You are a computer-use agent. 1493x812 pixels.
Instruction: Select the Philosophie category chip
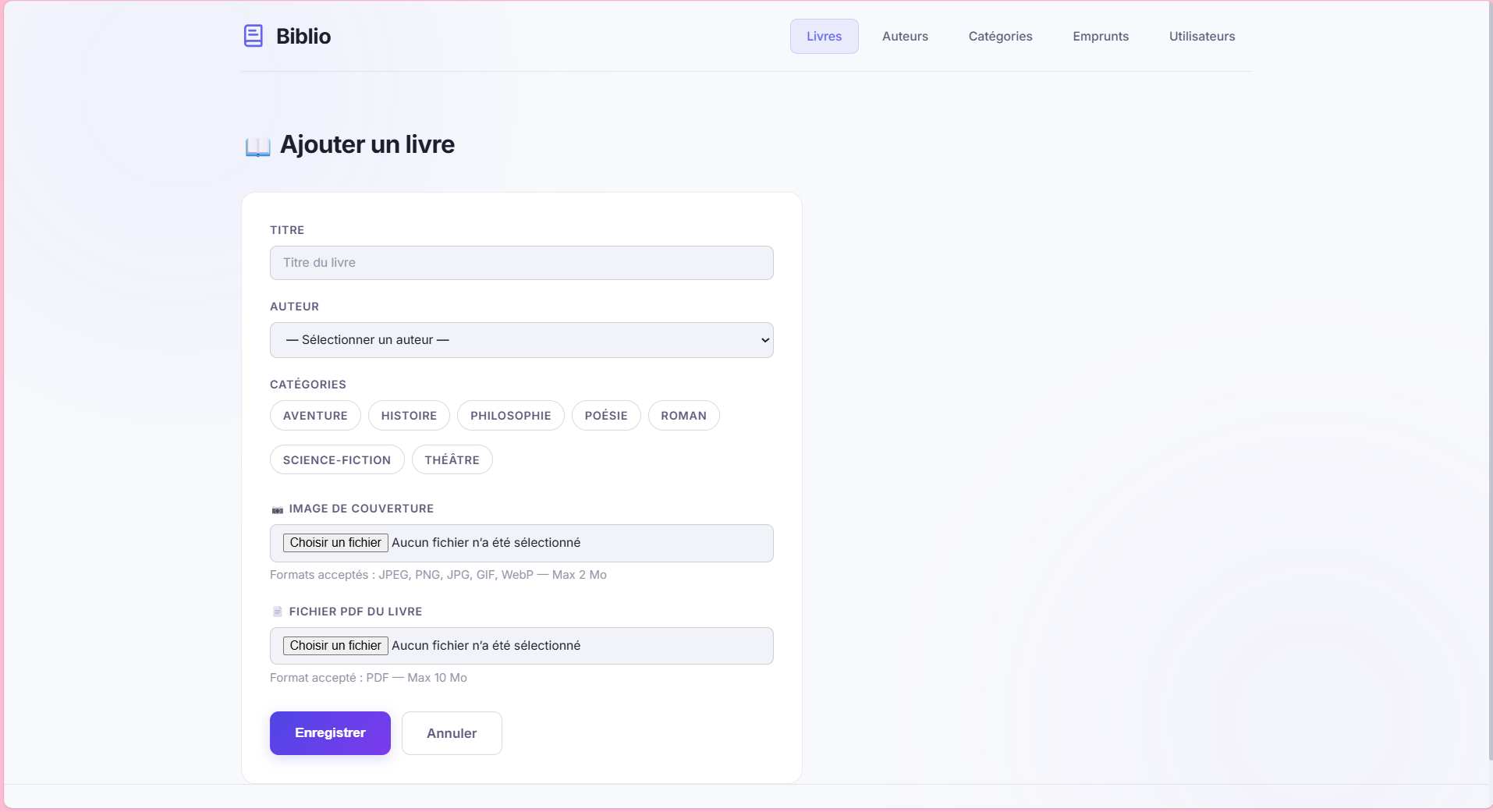(510, 416)
